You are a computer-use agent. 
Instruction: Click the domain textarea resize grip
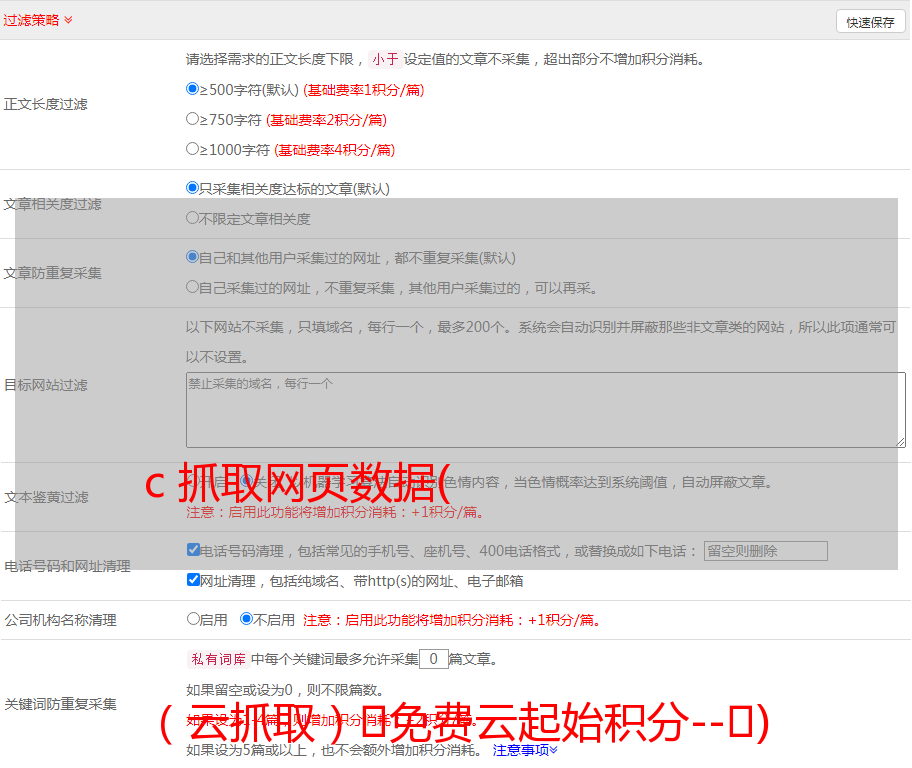click(900, 442)
